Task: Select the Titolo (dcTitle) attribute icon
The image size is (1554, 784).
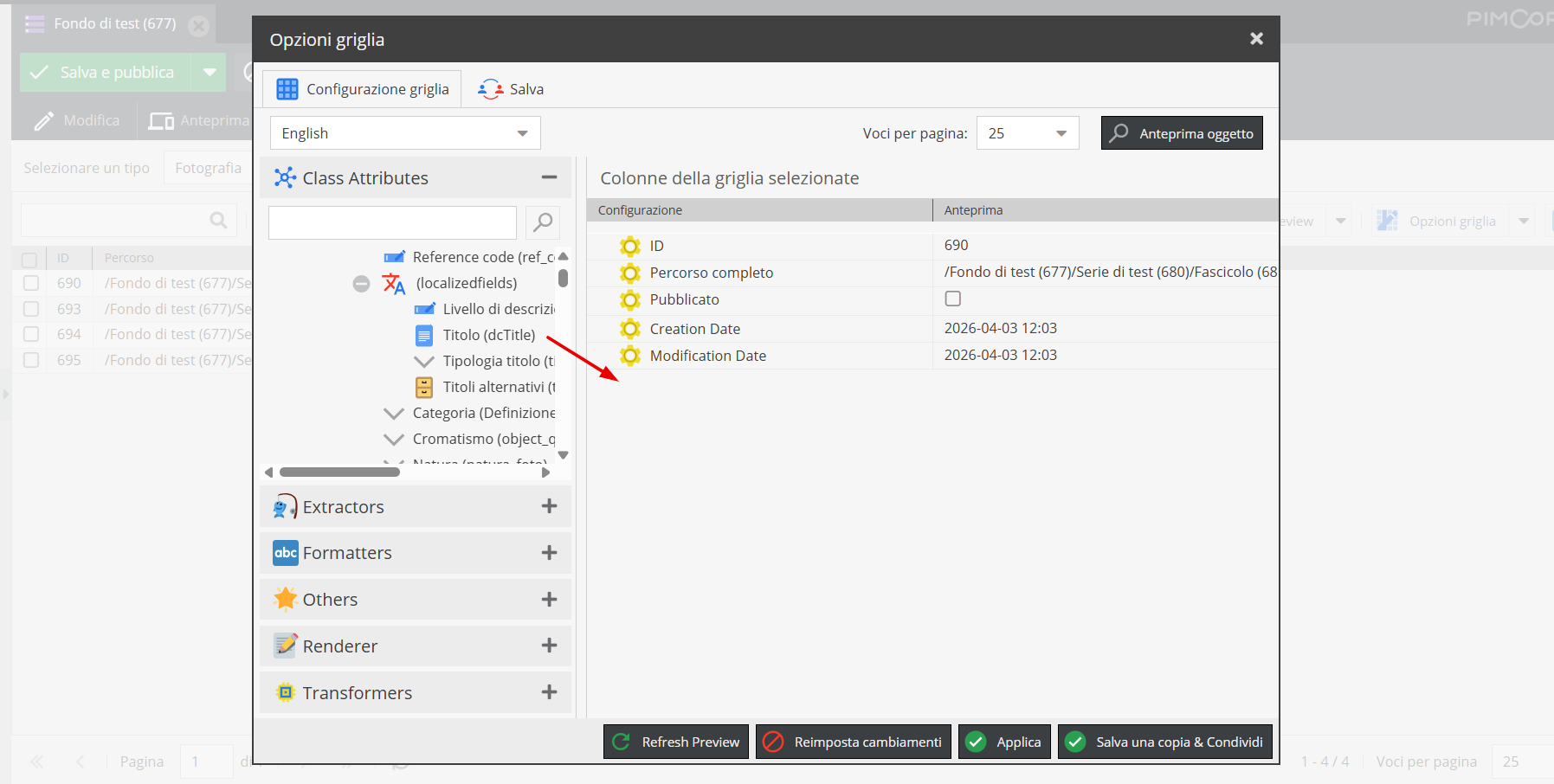Action: (424, 336)
